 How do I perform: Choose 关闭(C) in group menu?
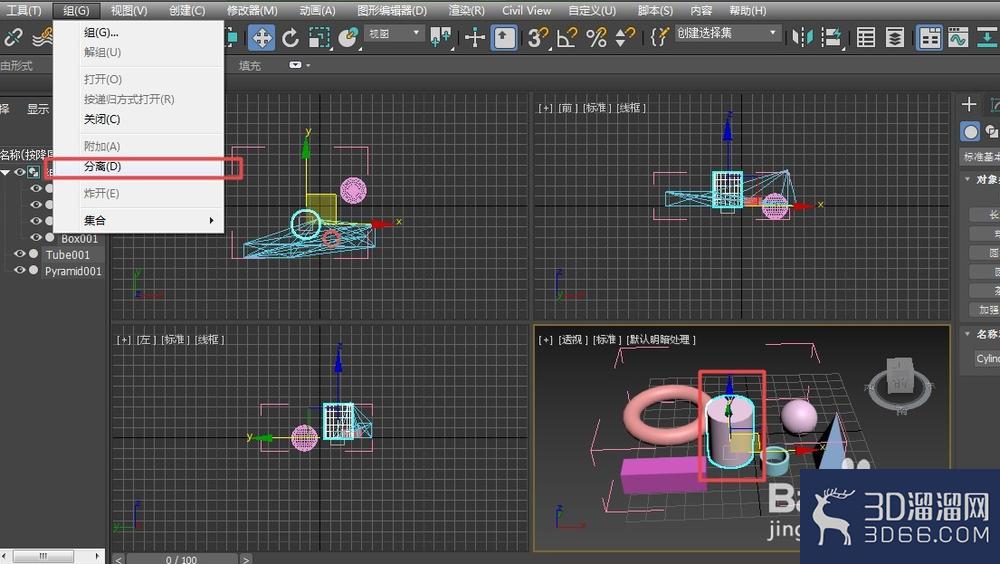coord(138,119)
